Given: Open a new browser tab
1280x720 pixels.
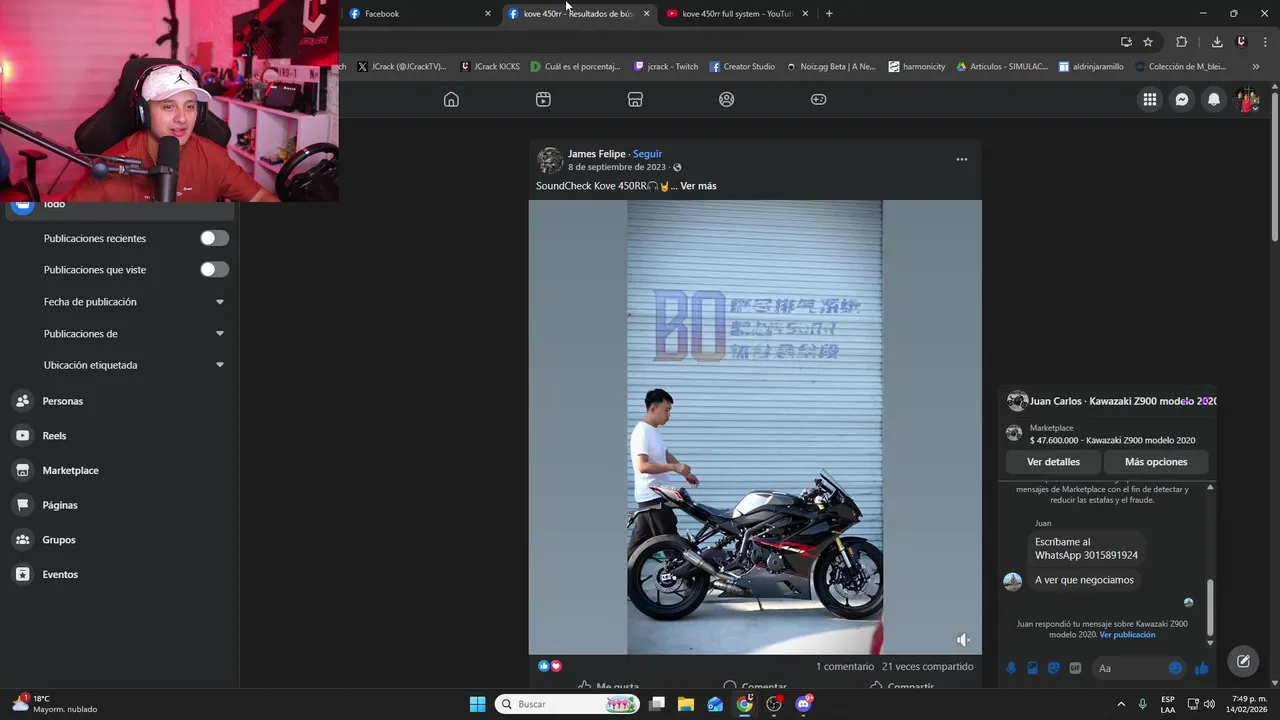Looking at the screenshot, I should click(x=829, y=14).
